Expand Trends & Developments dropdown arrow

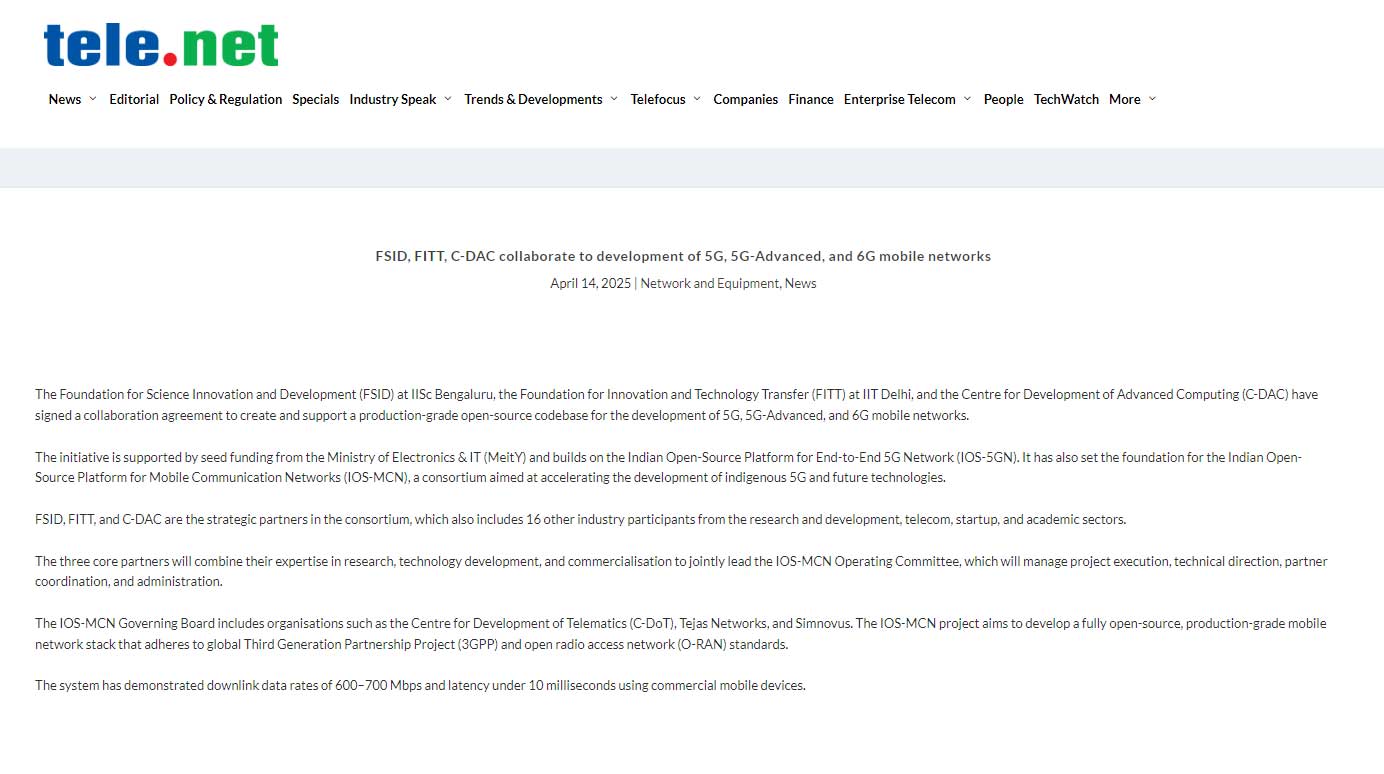(614, 99)
